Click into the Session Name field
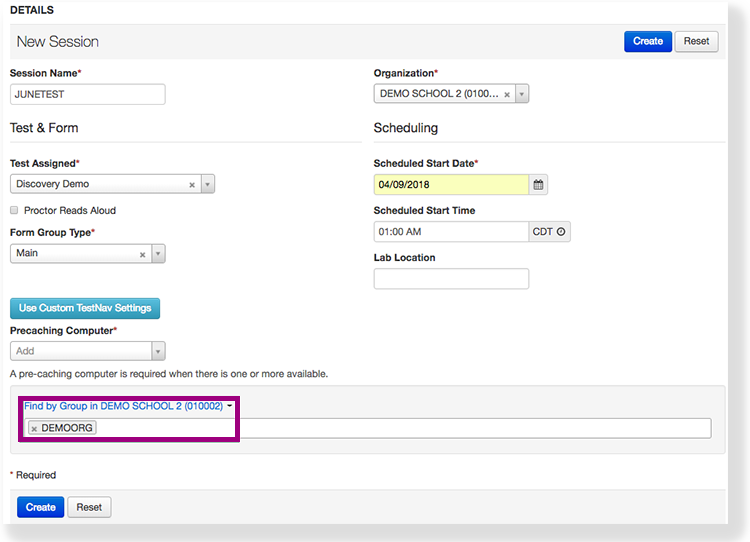 (x=87, y=94)
